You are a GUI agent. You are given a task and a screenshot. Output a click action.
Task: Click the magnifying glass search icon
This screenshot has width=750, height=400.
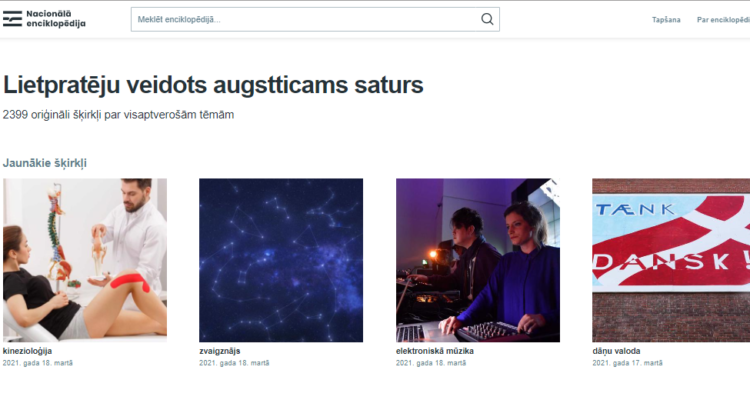pyautogui.click(x=487, y=19)
